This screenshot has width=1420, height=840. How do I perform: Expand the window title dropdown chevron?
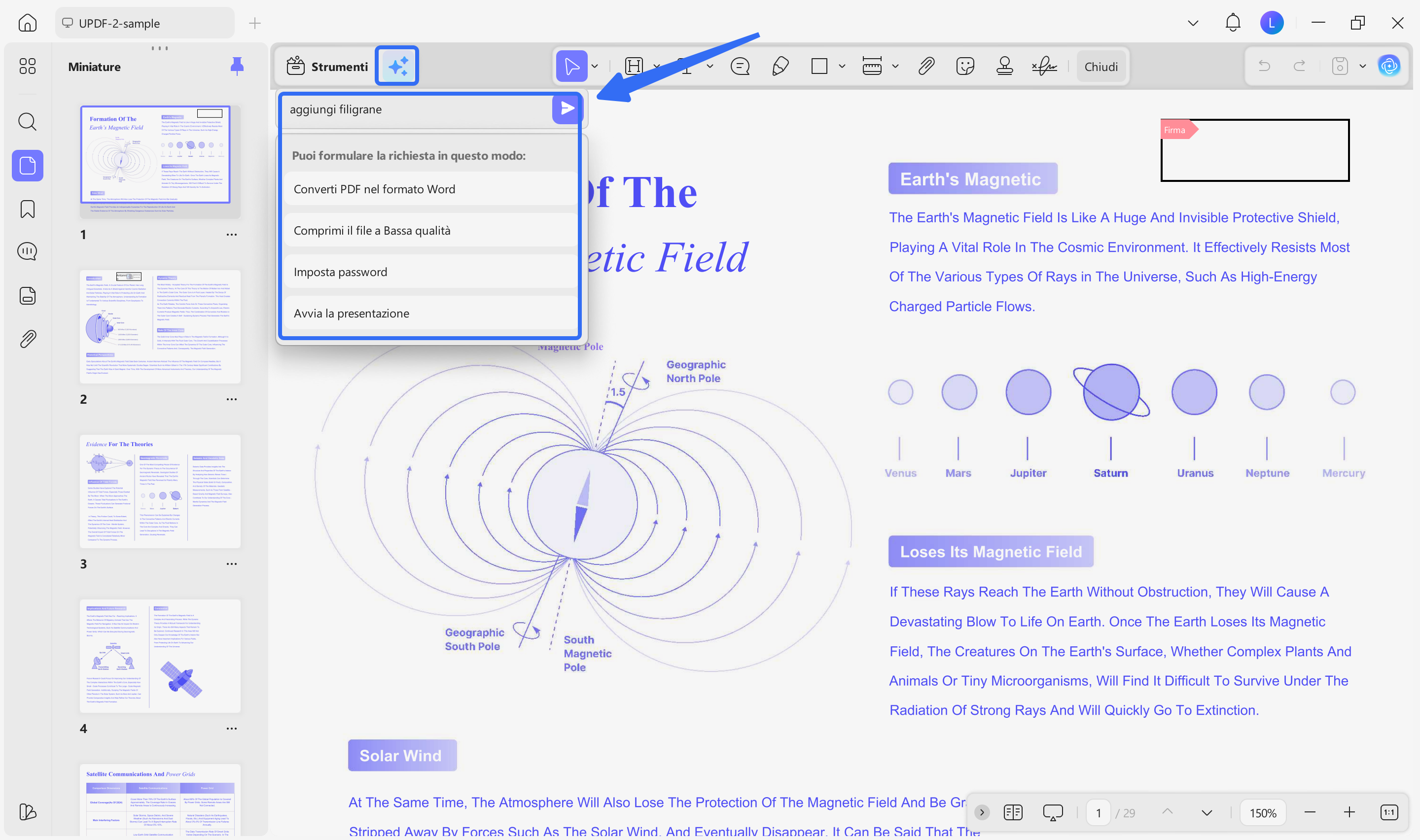pyautogui.click(x=1193, y=23)
